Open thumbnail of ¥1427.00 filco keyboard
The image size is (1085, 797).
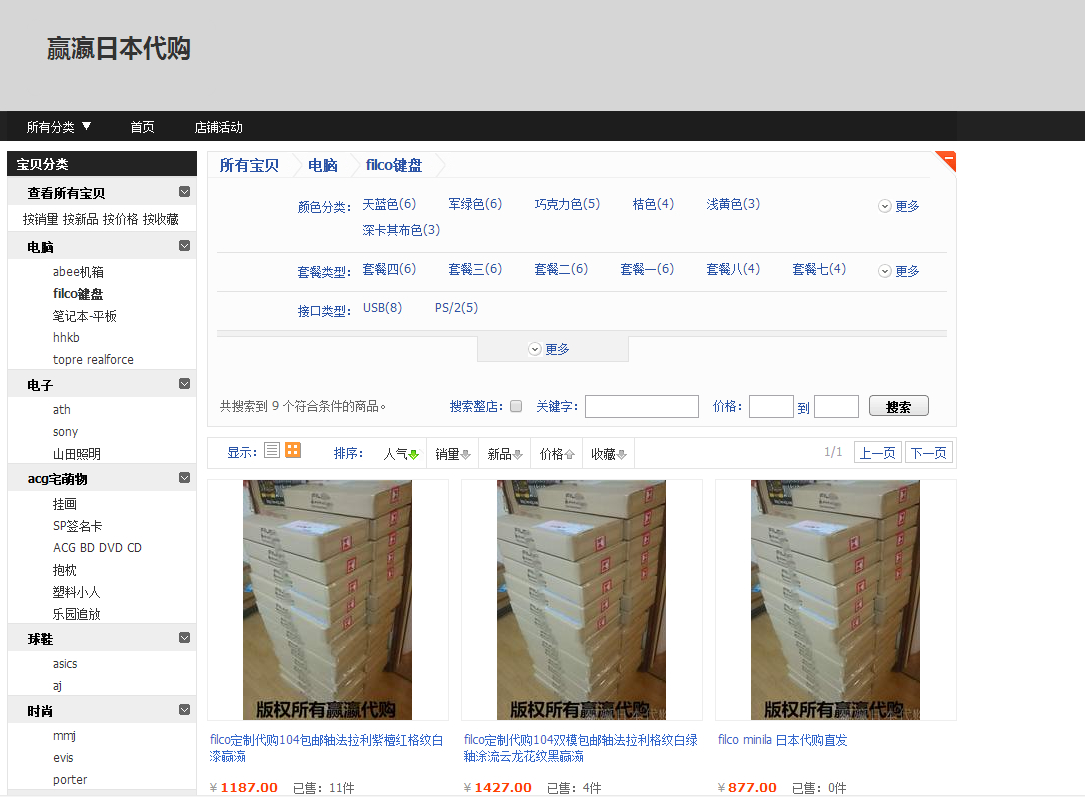pos(581,600)
